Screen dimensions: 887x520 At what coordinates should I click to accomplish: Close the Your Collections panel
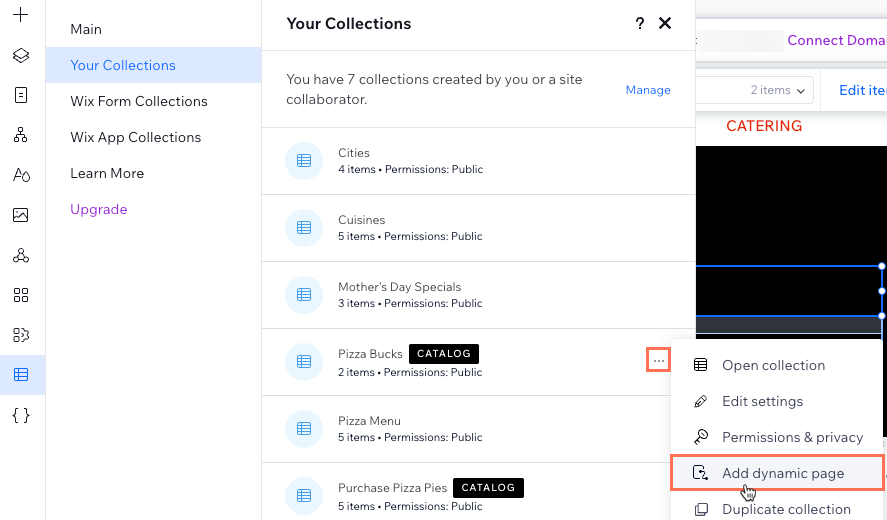point(665,23)
